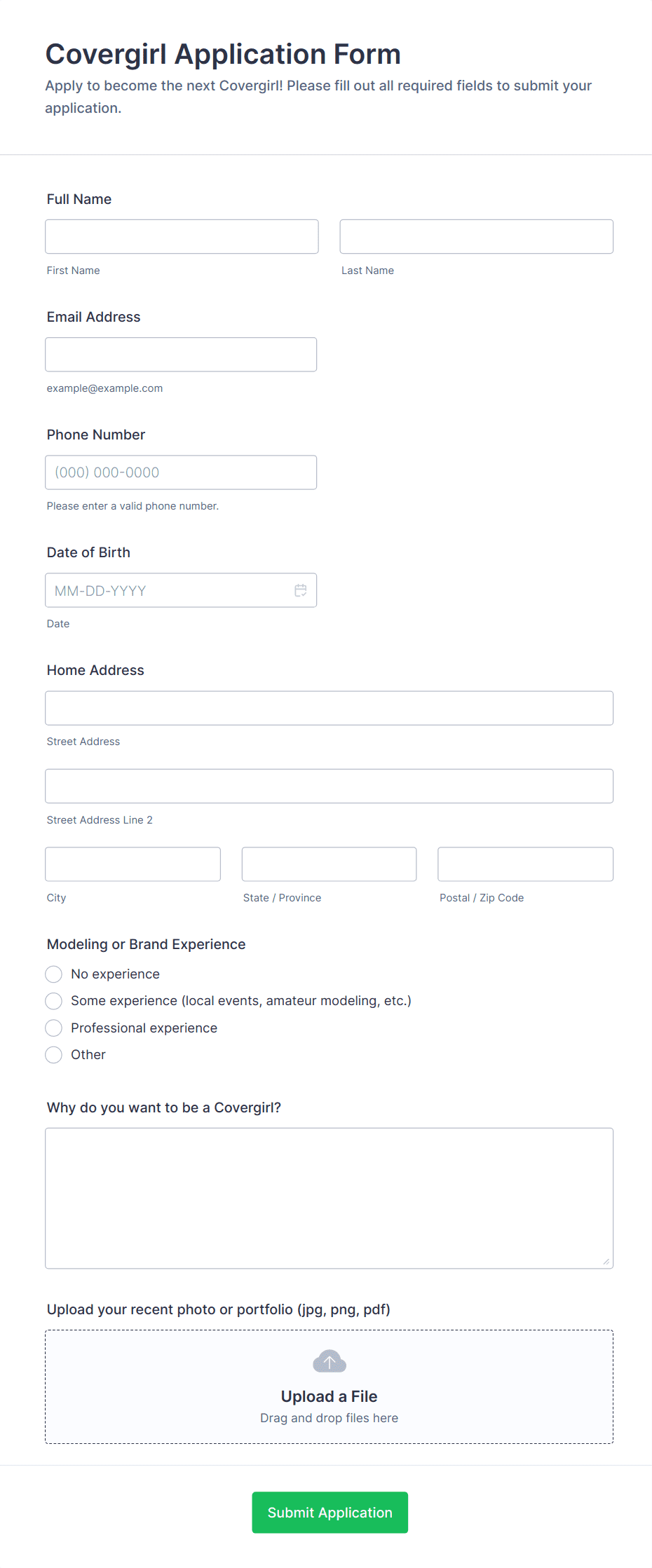This screenshot has width=652, height=1568.
Task: Click into the Last Name field
Action: [476, 237]
